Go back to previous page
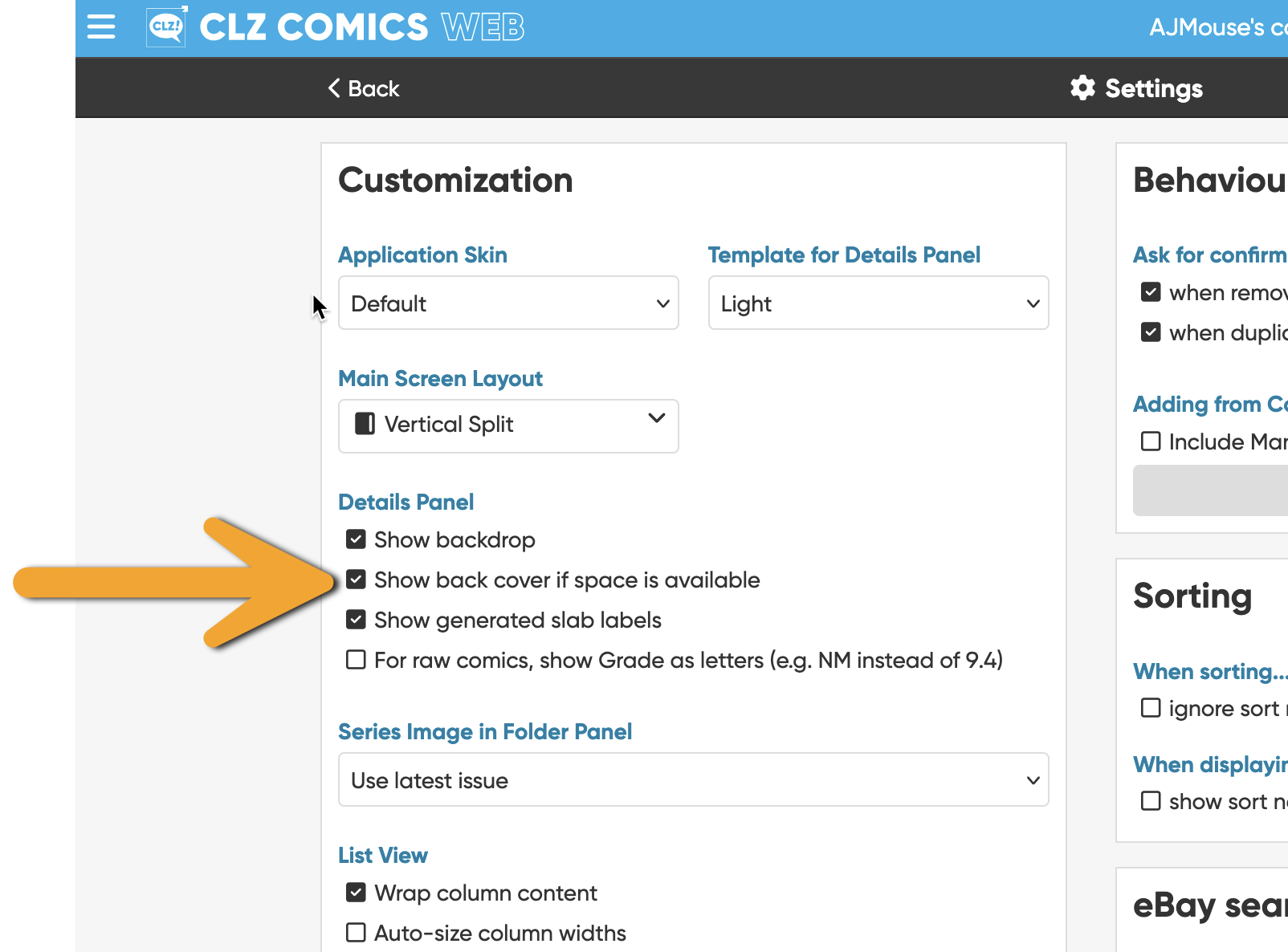The width and height of the screenshot is (1288, 952). pos(365,88)
